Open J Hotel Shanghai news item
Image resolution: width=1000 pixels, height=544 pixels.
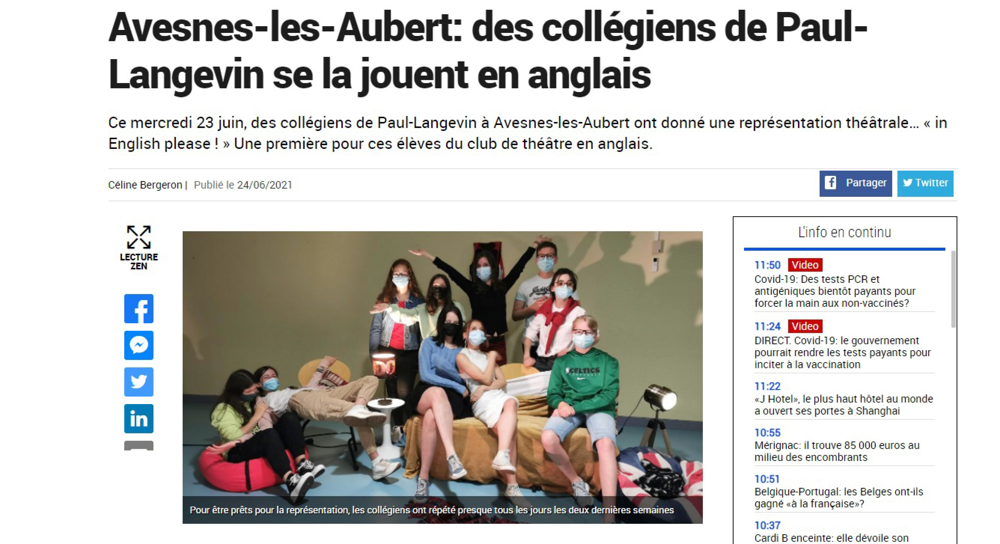(843, 405)
